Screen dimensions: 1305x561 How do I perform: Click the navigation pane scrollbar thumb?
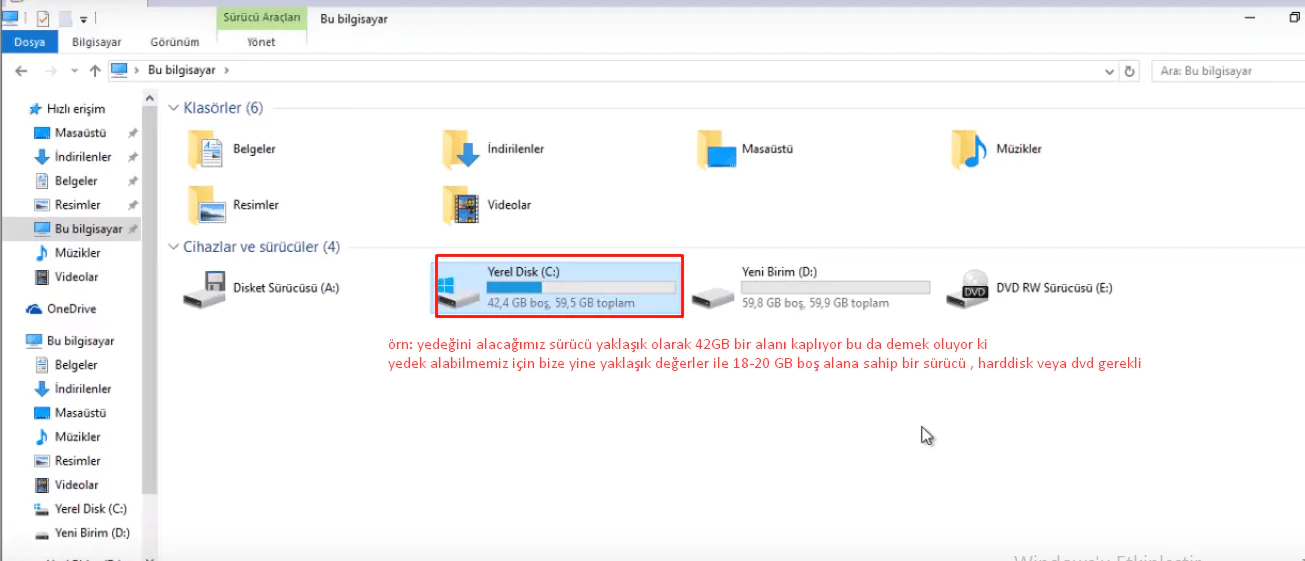click(150, 300)
